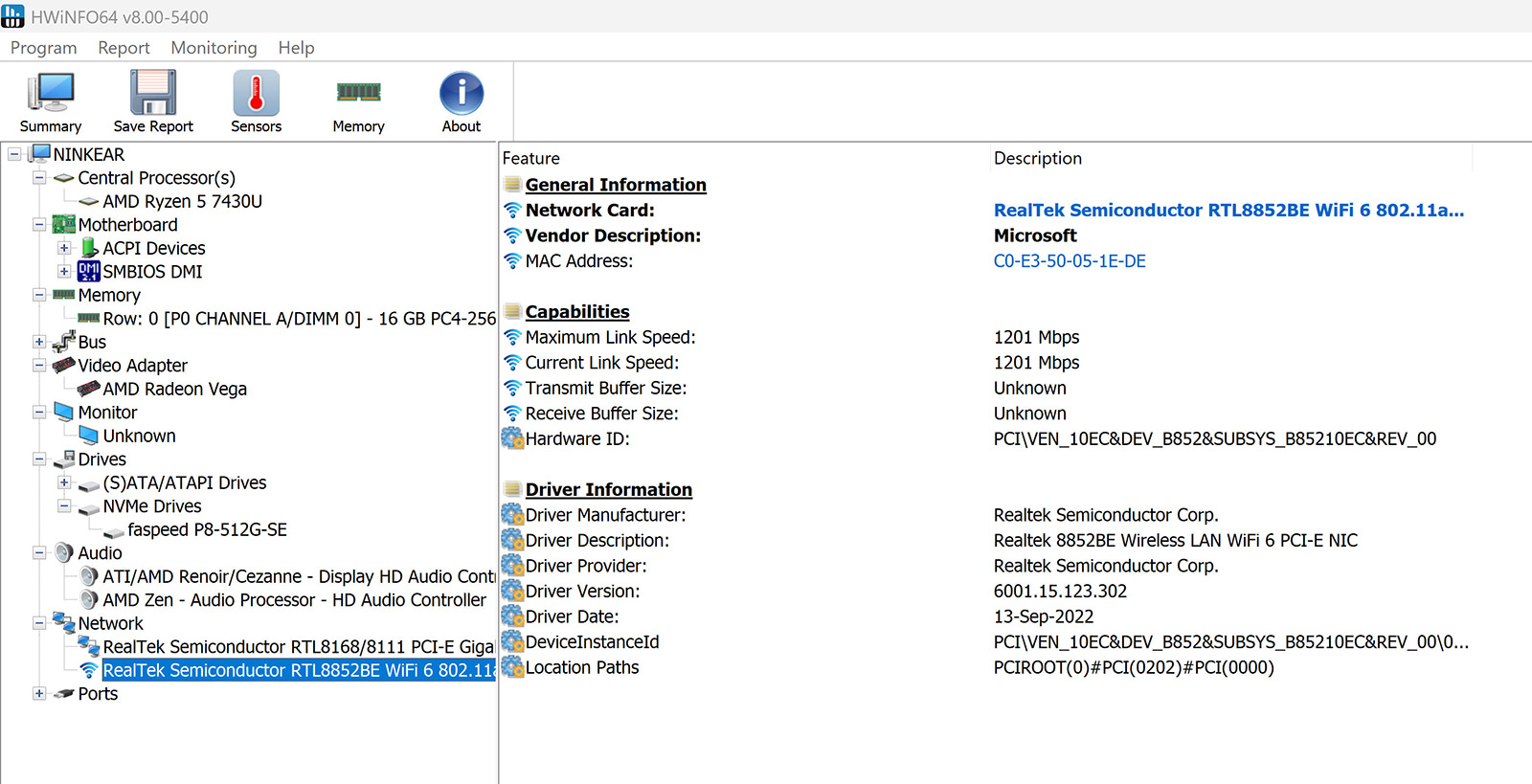Click the Vendor Description value Microsoft
This screenshot has height=784, width=1532.
tap(1035, 235)
